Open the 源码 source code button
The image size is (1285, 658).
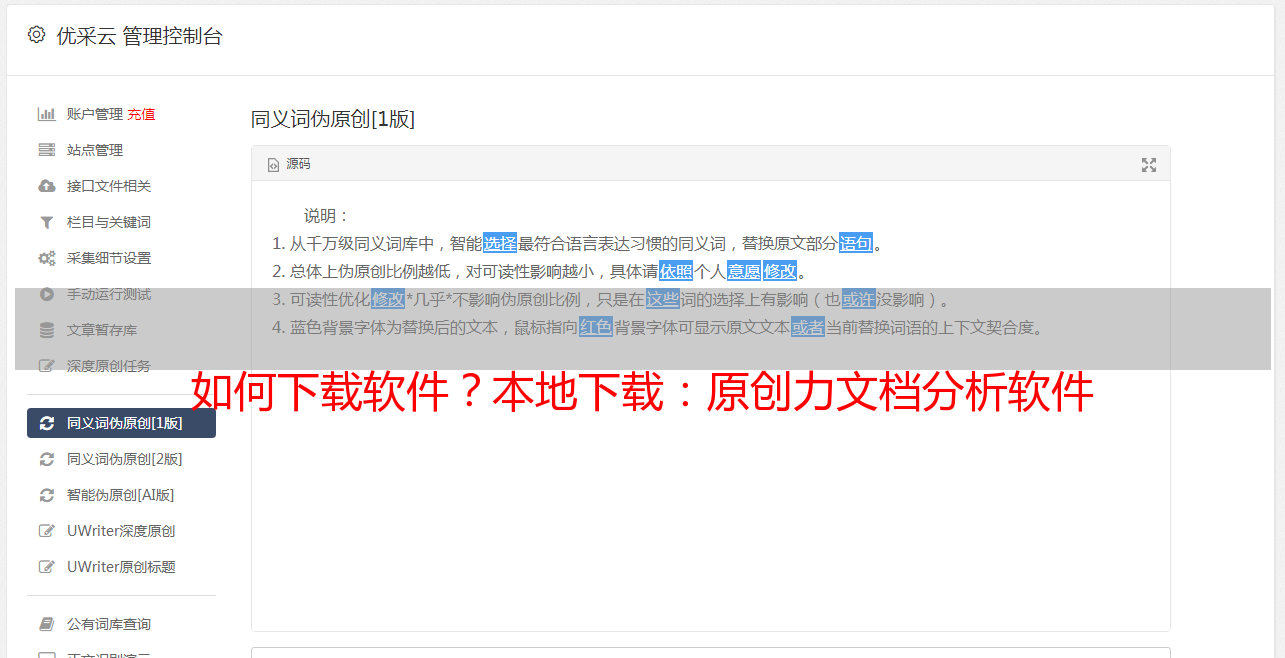point(289,164)
